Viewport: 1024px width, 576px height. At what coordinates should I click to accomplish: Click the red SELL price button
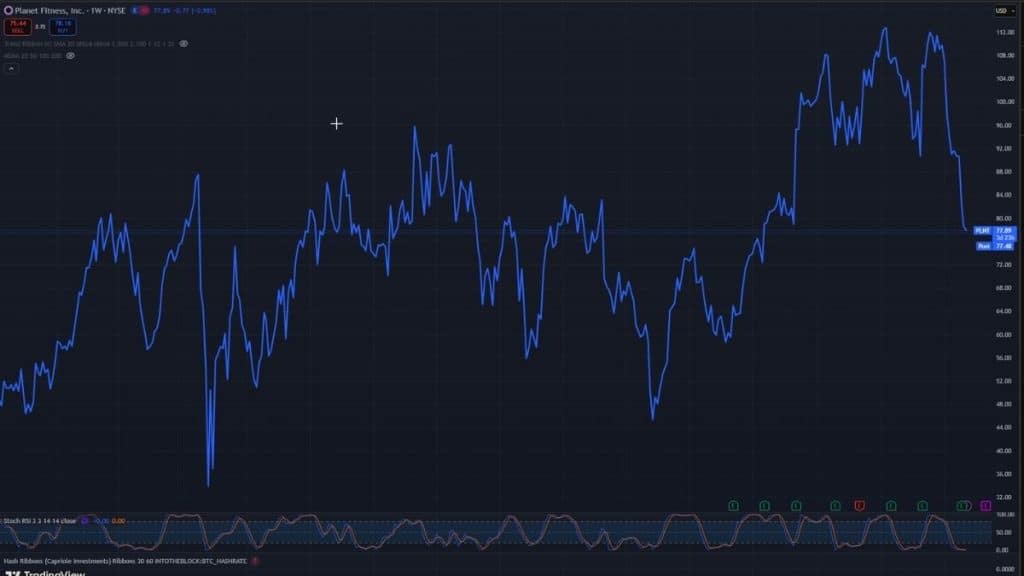pyautogui.click(x=18, y=25)
